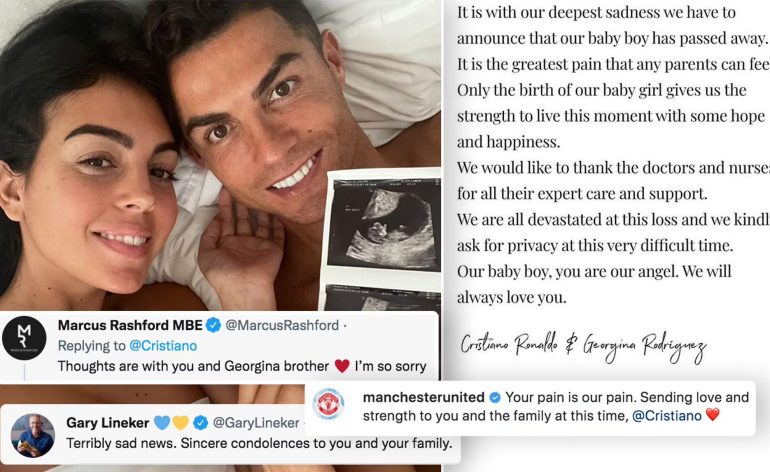Click the @Cristiano mention in manchesterunited's comment

coord(666,416)
